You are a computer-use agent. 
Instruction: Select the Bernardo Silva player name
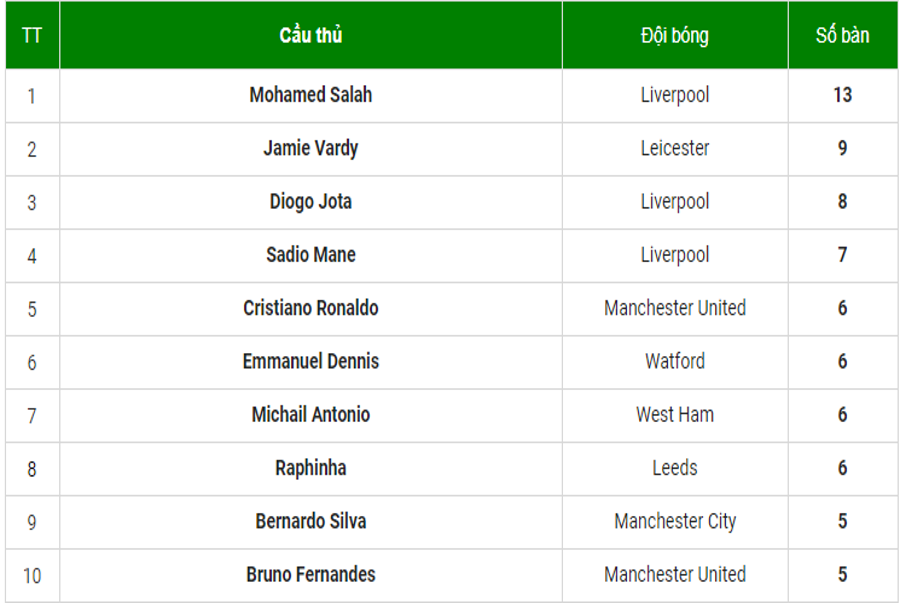[311, 522]
